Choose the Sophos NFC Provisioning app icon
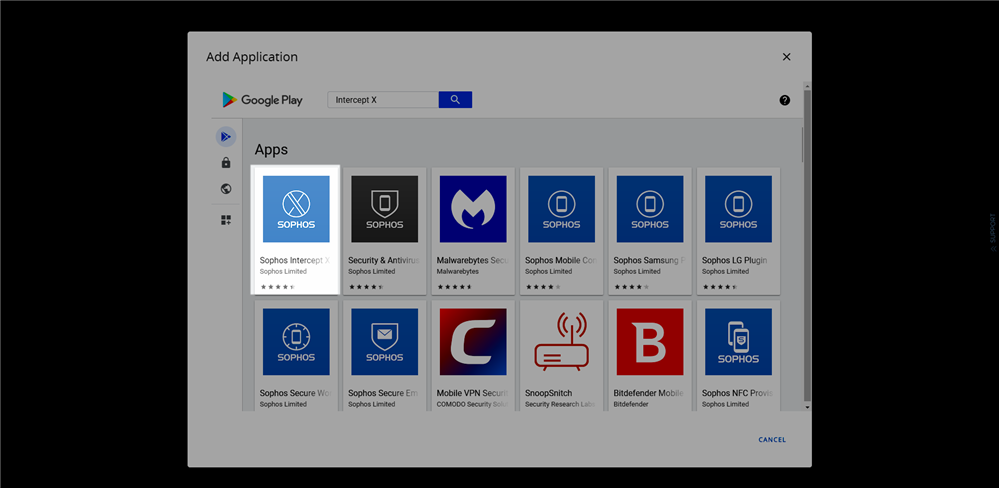 tap(738, 342)
